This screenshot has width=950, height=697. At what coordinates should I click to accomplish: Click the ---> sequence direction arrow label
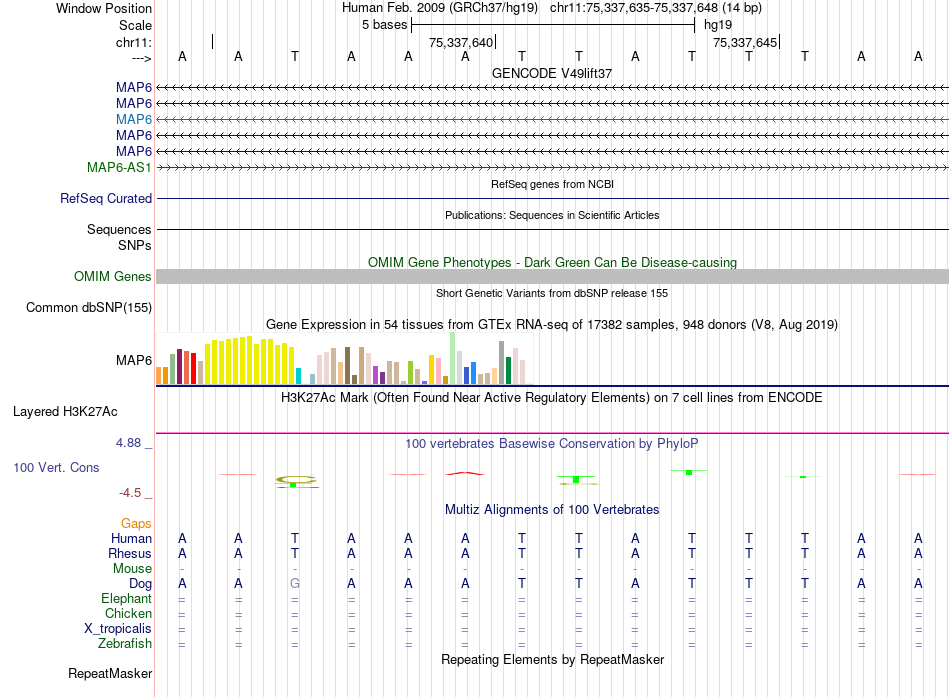pyautogui.click(x=142, y=58)
